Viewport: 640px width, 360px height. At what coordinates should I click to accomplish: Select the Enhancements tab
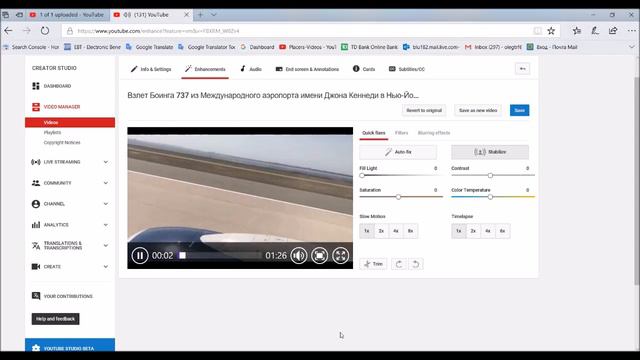point(205,69)
